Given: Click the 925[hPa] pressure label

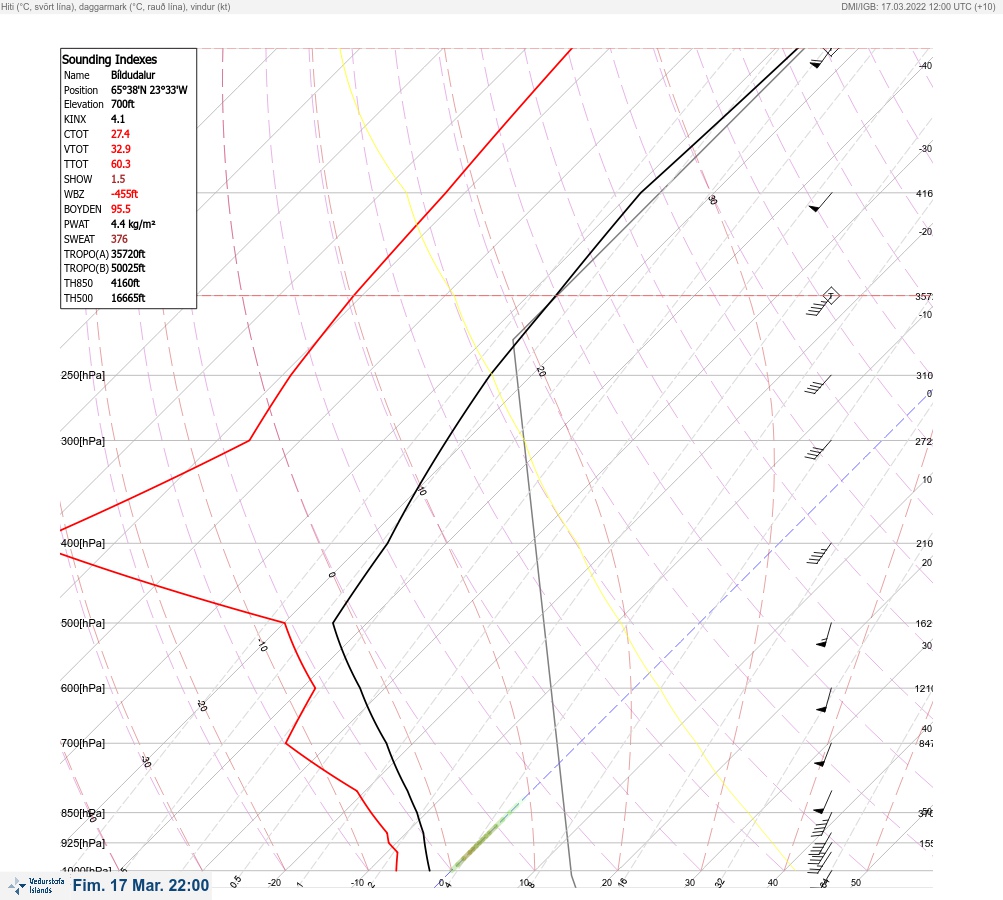Looking at the screenshot, I should click(83, 843).
